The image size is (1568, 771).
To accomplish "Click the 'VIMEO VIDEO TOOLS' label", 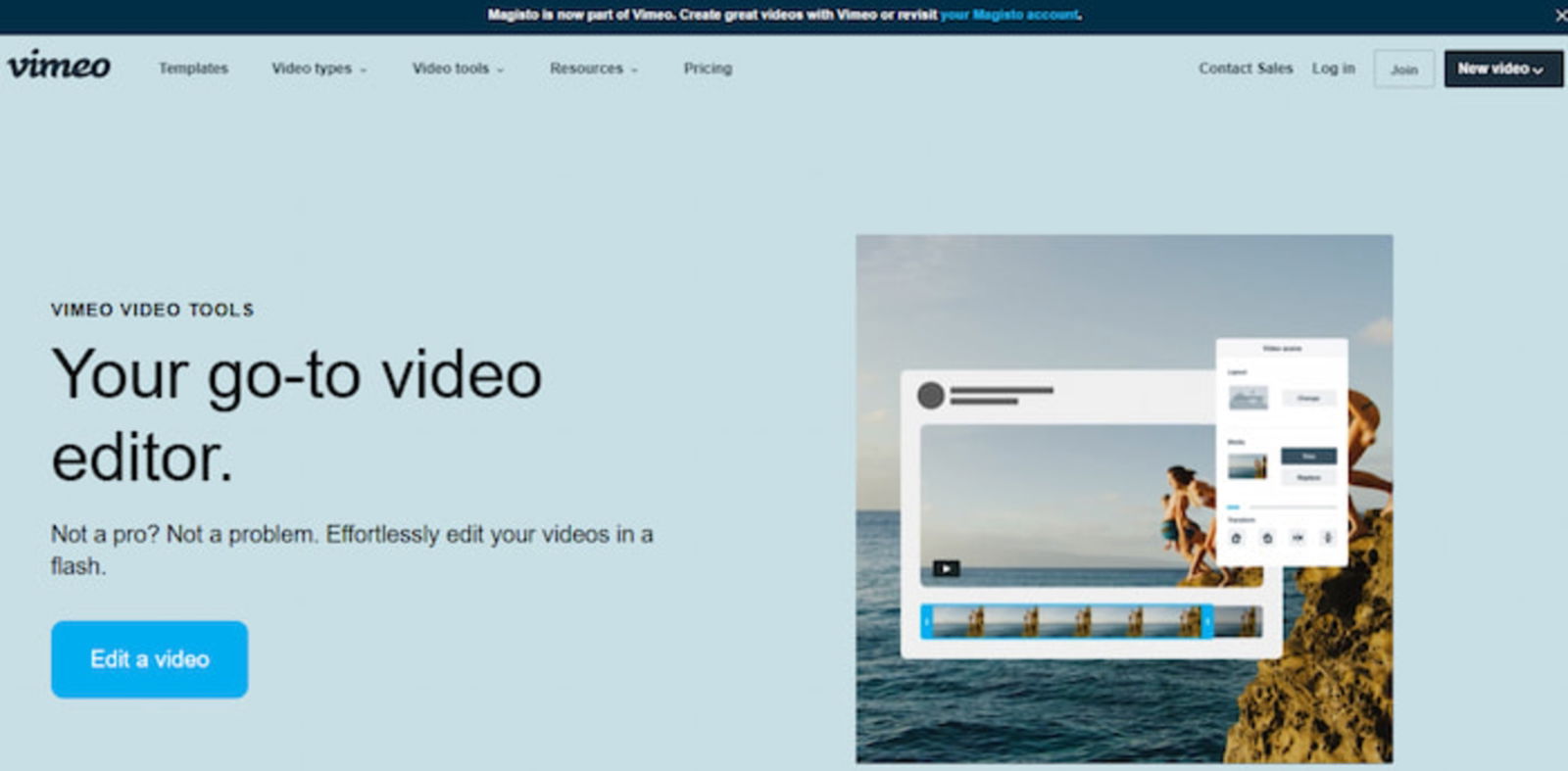I will [x=153, y=310].
